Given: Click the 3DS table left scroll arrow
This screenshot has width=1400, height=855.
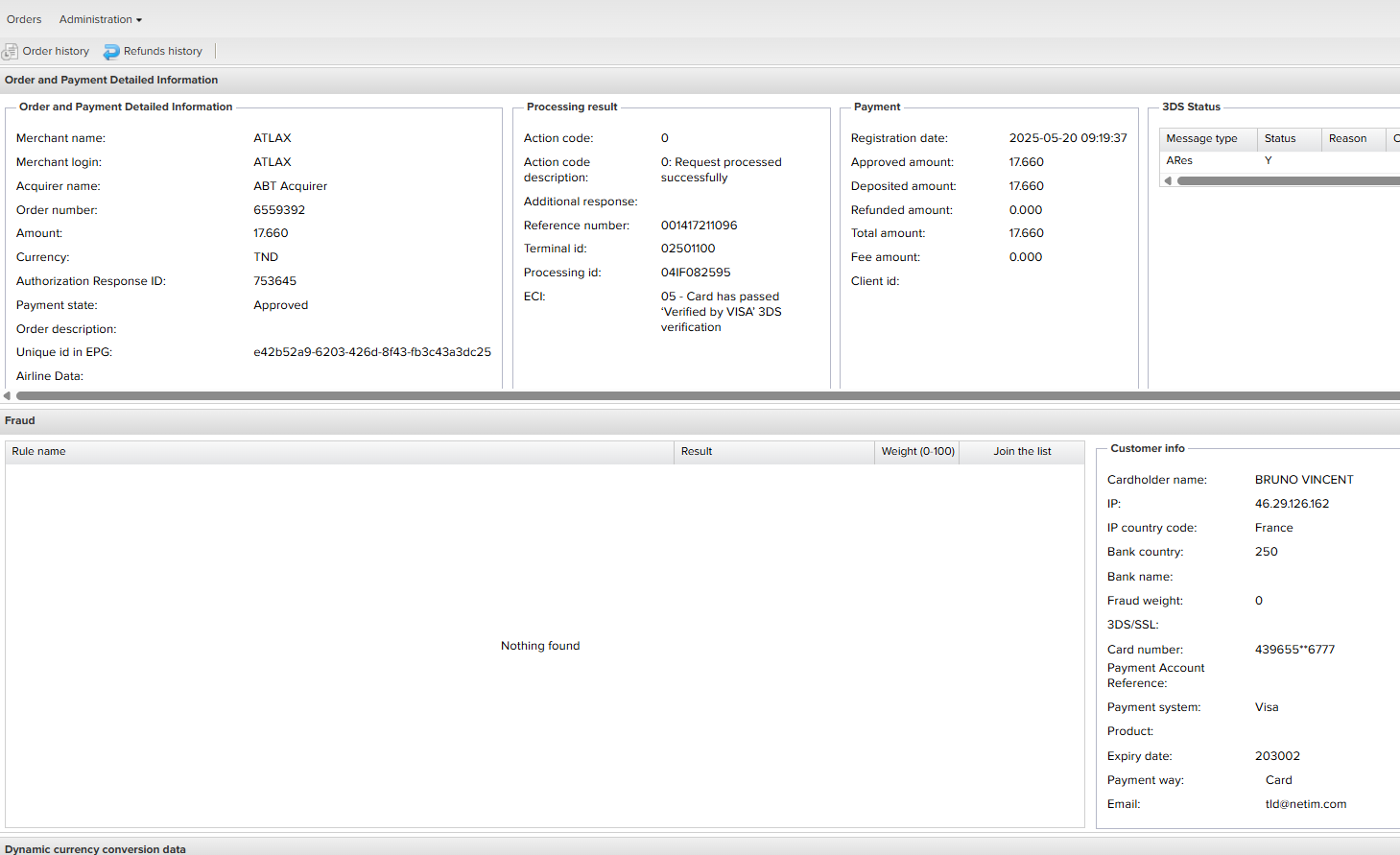Looking at the screenshot, I should click(x=1168, y=180).
